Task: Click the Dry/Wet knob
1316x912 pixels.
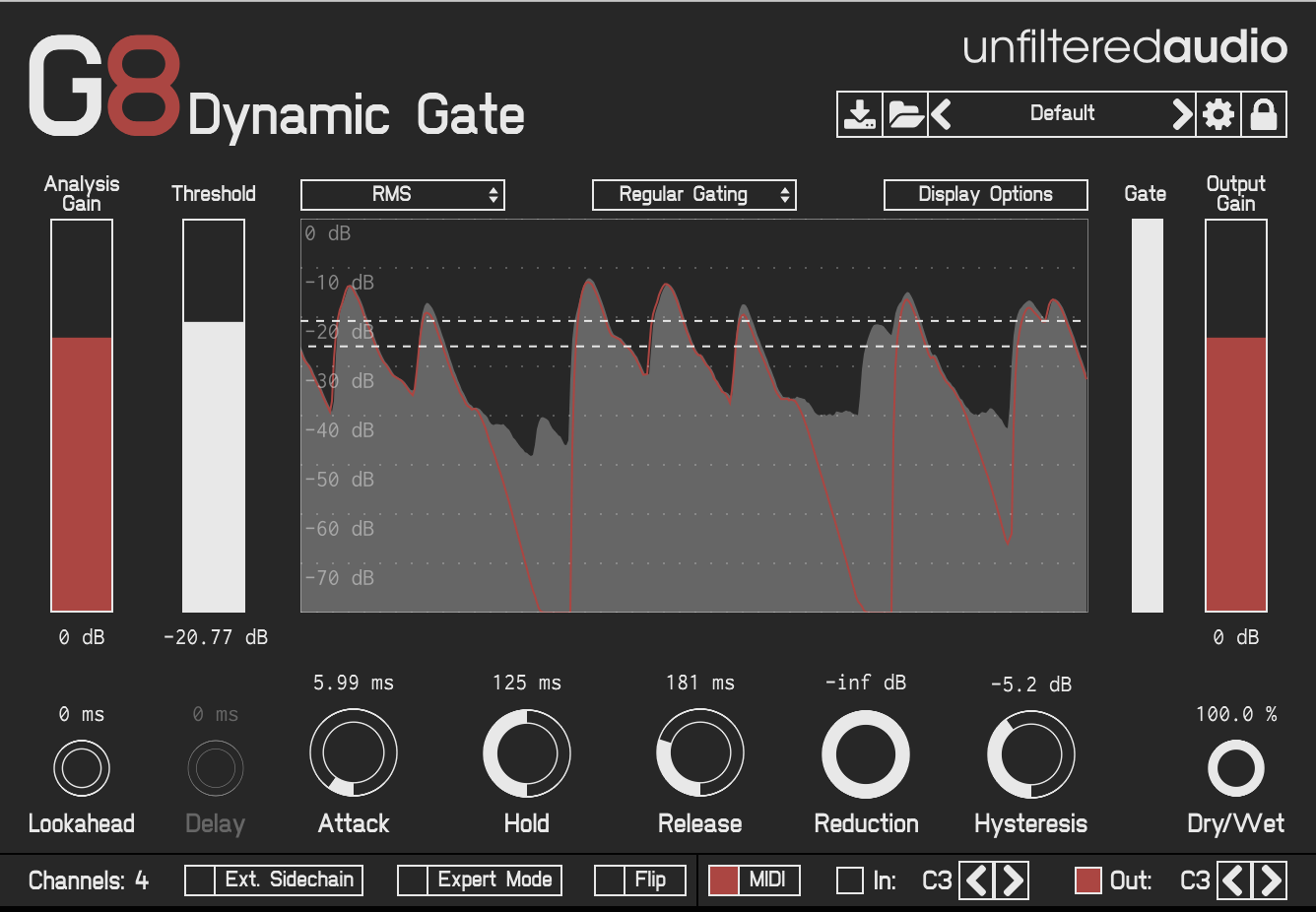Action: pyautogui.click(x=1236, y=768)
